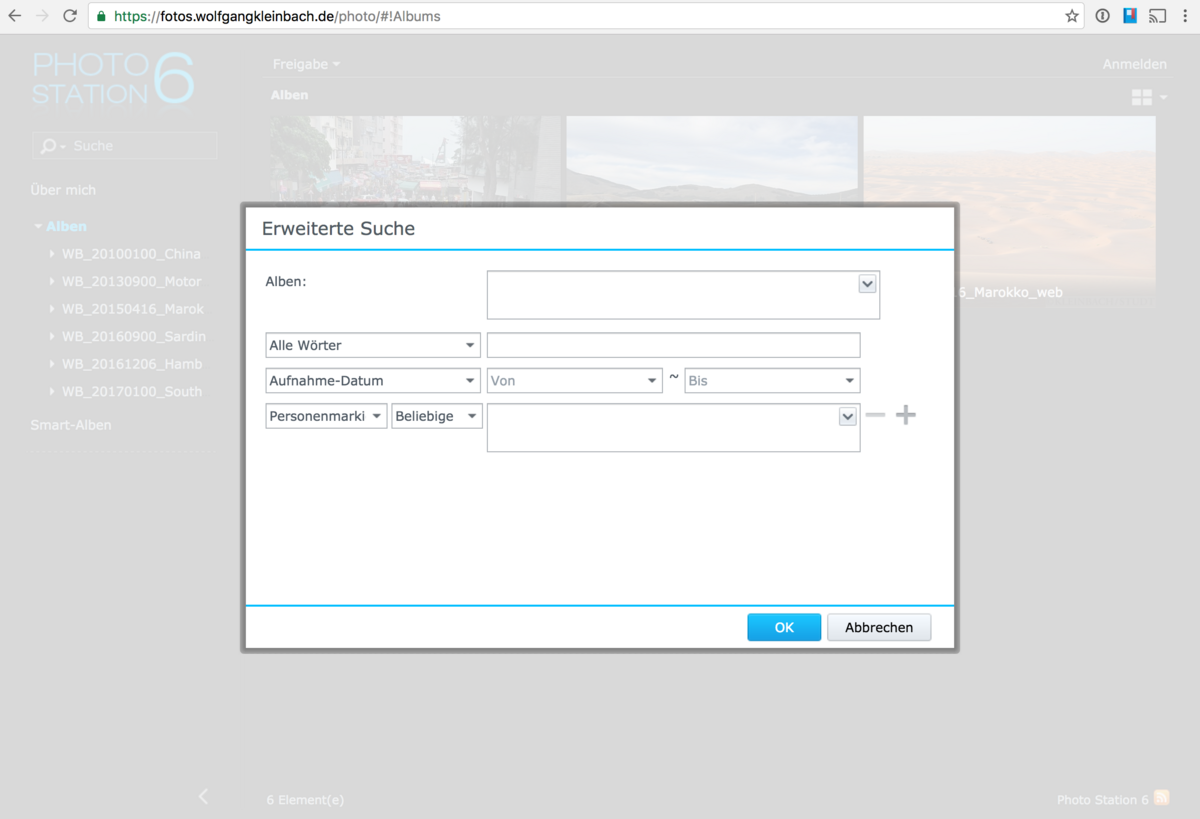Expand the 'Beliebige' condition dropdown
1200x819 pixels.
click(x=436, y=416)
